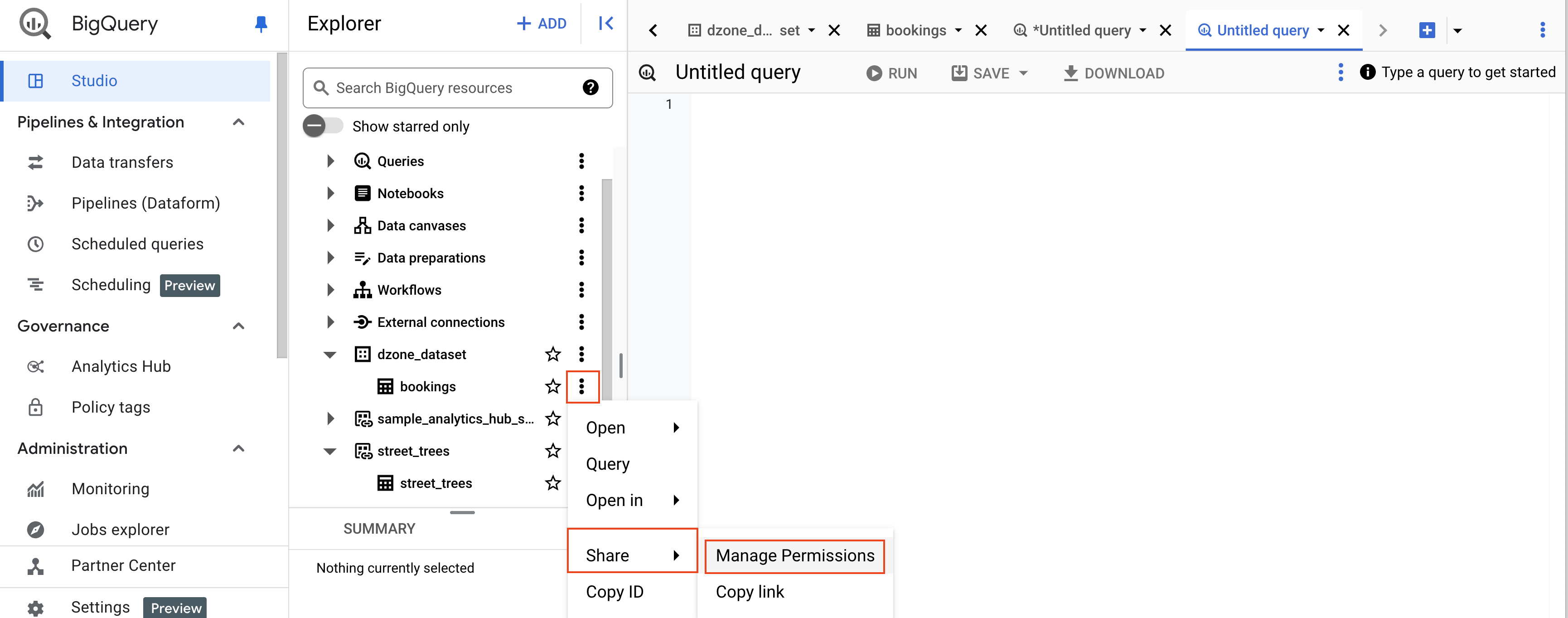Collapse the dzone_dataset tree item
1568x618 pixels.
tap(329, 354)
